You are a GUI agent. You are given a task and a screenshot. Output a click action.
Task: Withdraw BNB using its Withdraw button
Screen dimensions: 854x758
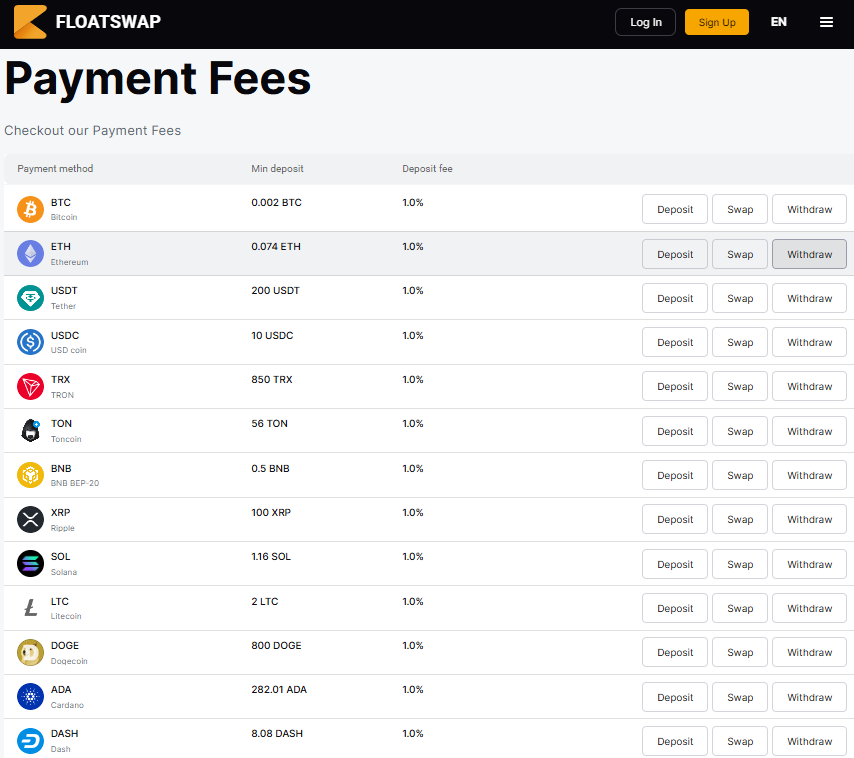tap(809, 475)
